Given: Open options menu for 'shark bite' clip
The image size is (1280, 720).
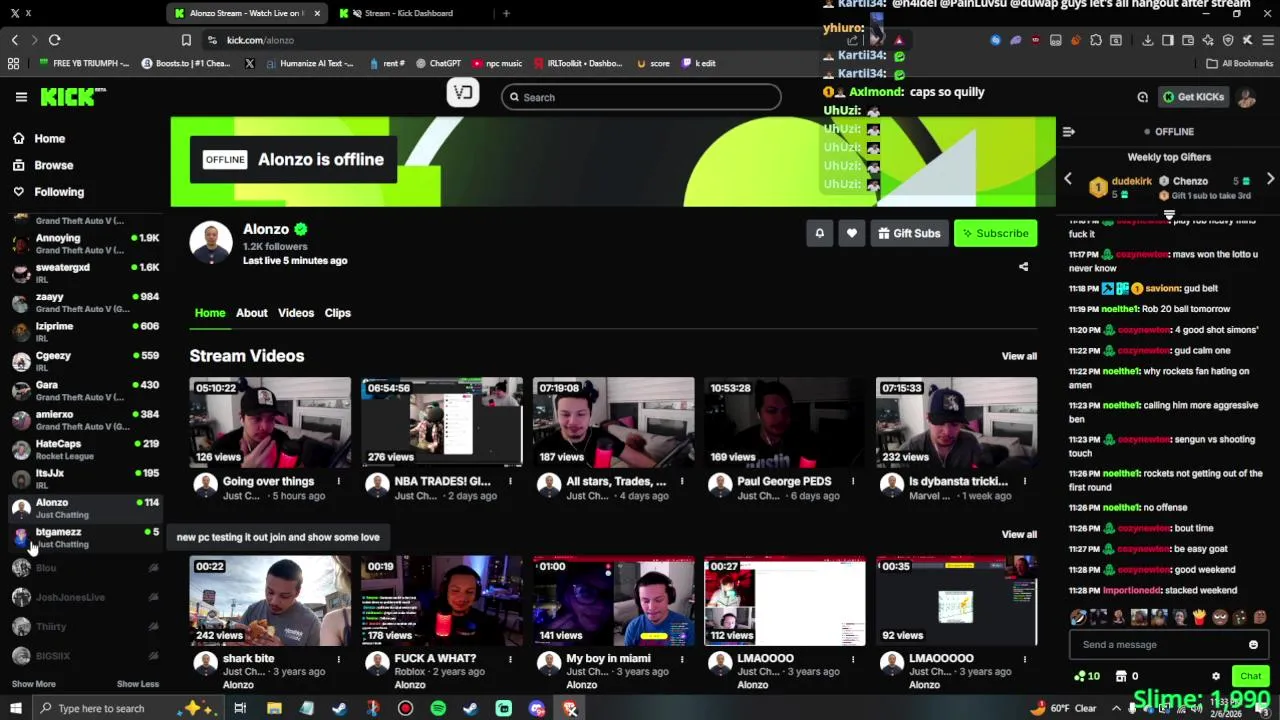Looking at the screenshot, I should coord(338,659).
